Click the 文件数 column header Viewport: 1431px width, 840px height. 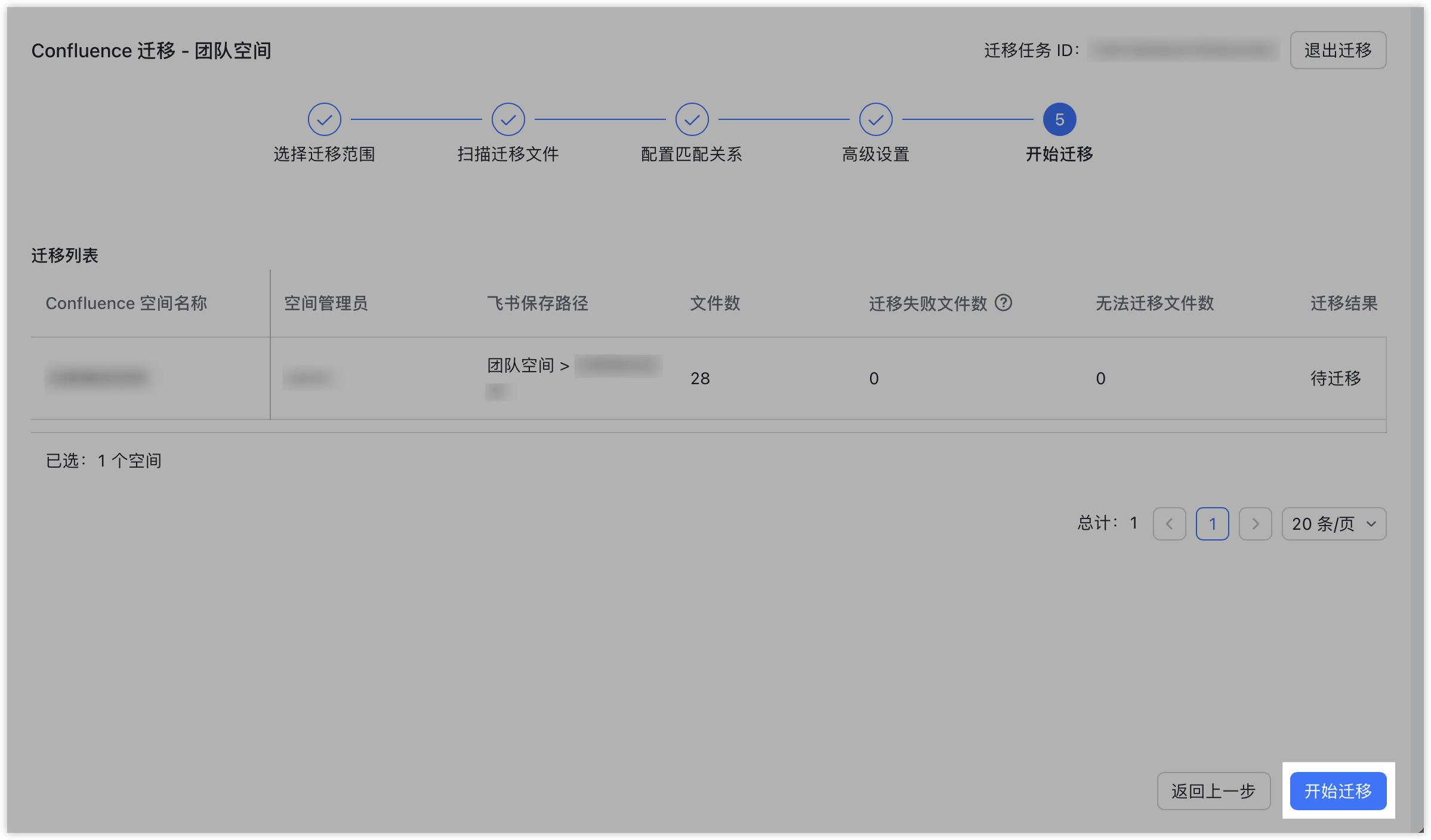click(x=715, y=303)
